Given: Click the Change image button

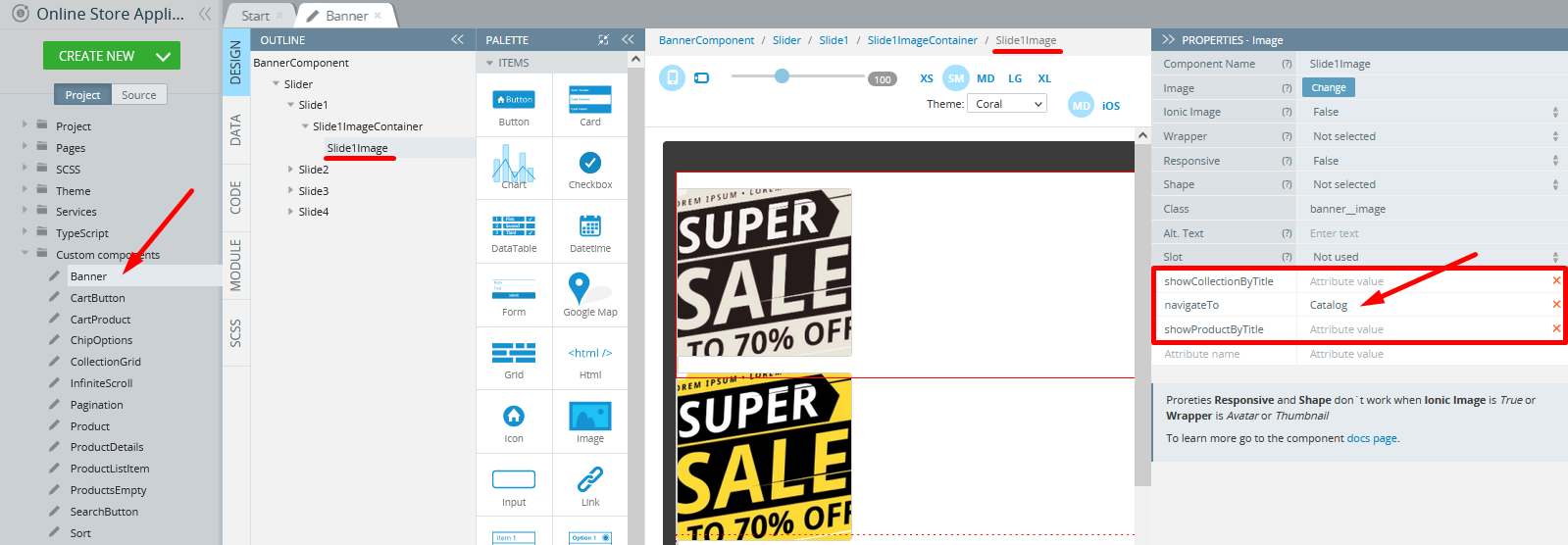Looking at the screenshot, I should [x=1329, y=87].
